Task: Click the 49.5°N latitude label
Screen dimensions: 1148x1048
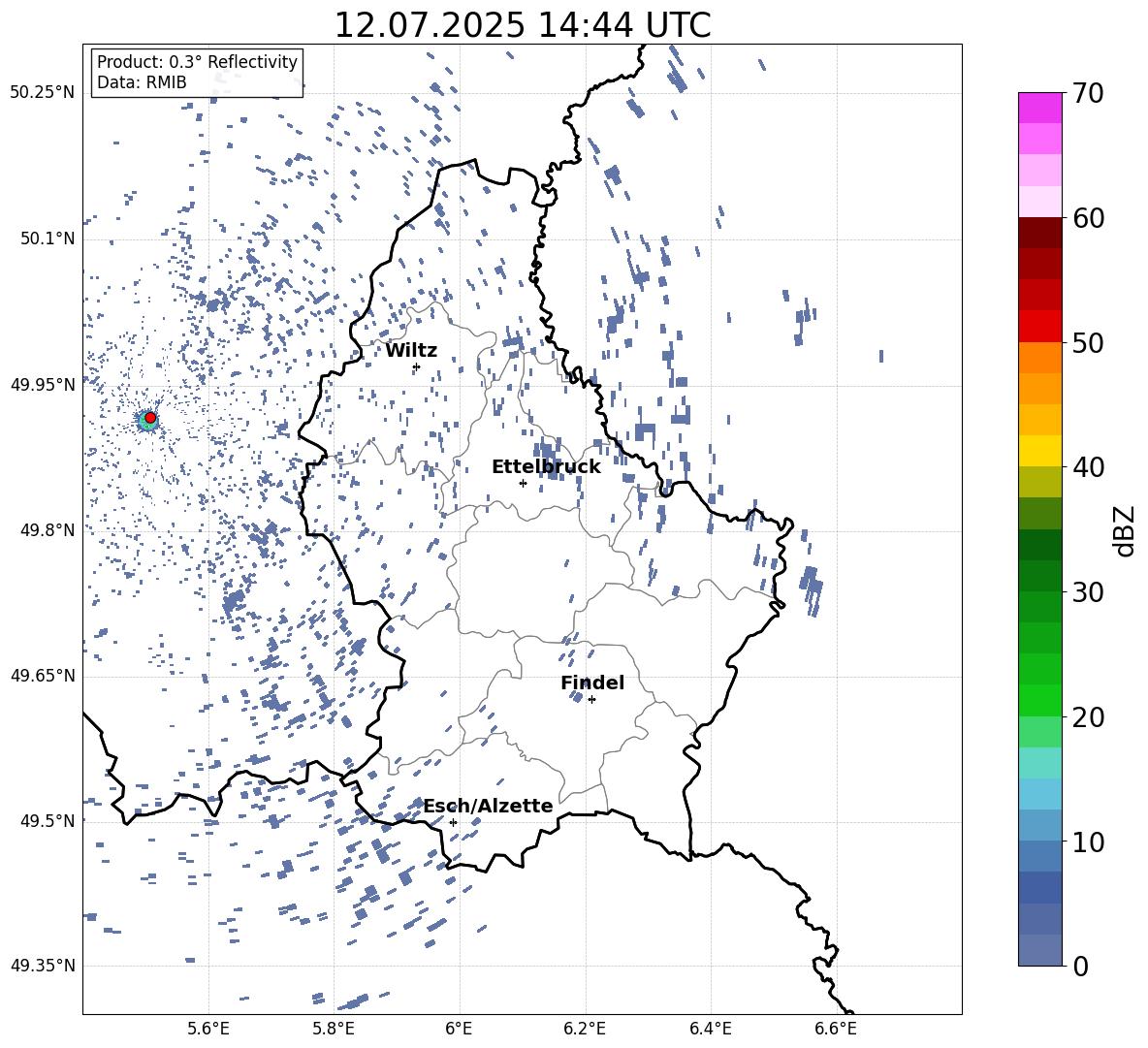Action: (47, 820)
